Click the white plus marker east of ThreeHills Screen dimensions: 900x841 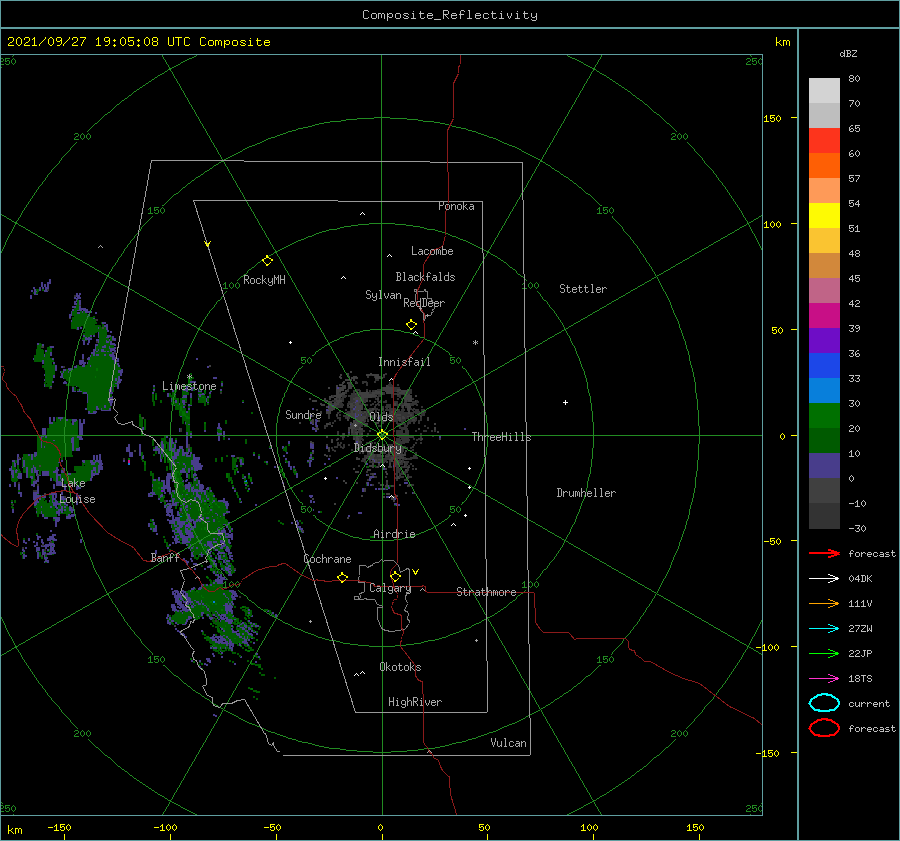click(x=565, y=402)
